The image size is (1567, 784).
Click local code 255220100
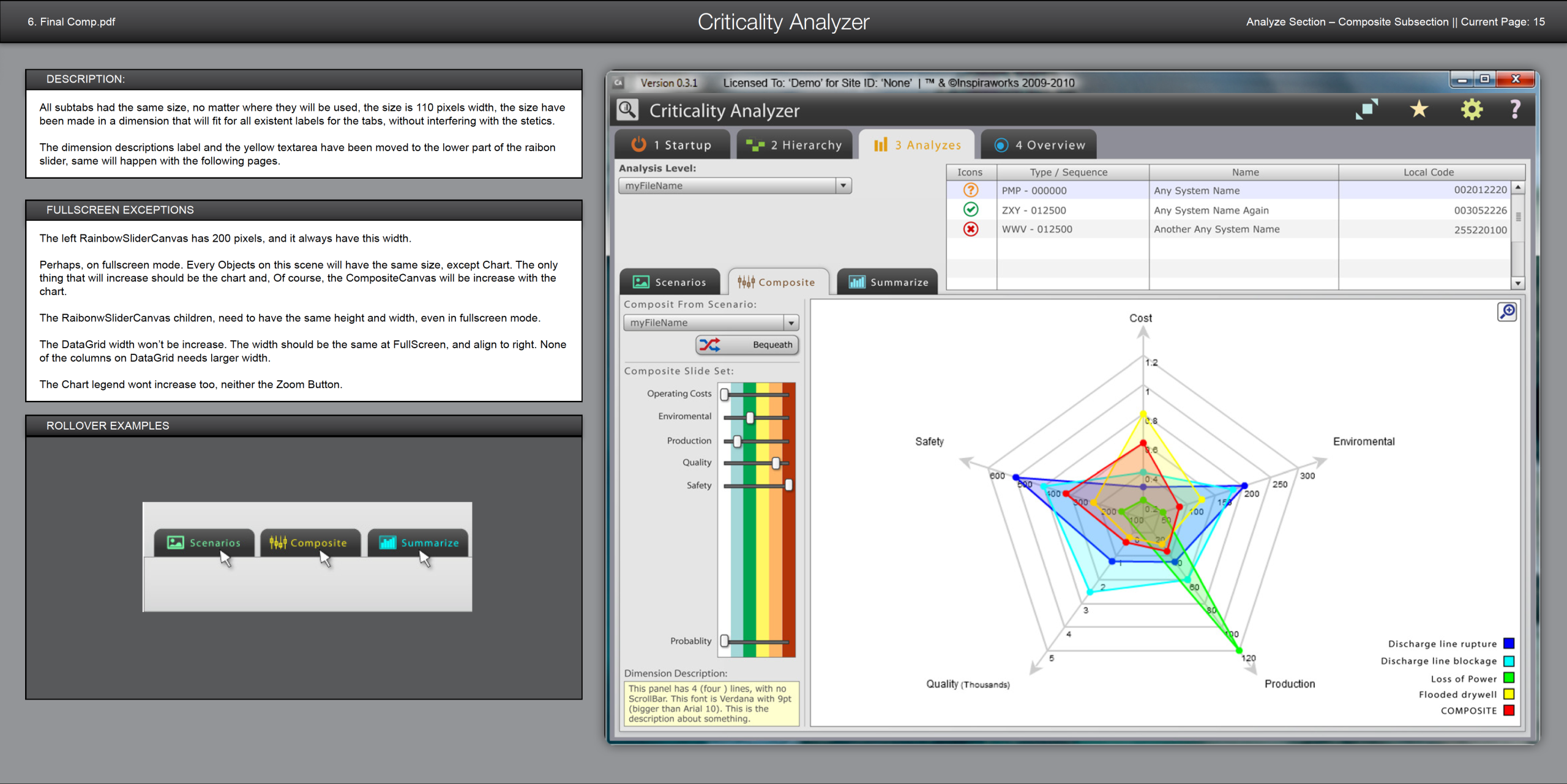pos(1480,230)
